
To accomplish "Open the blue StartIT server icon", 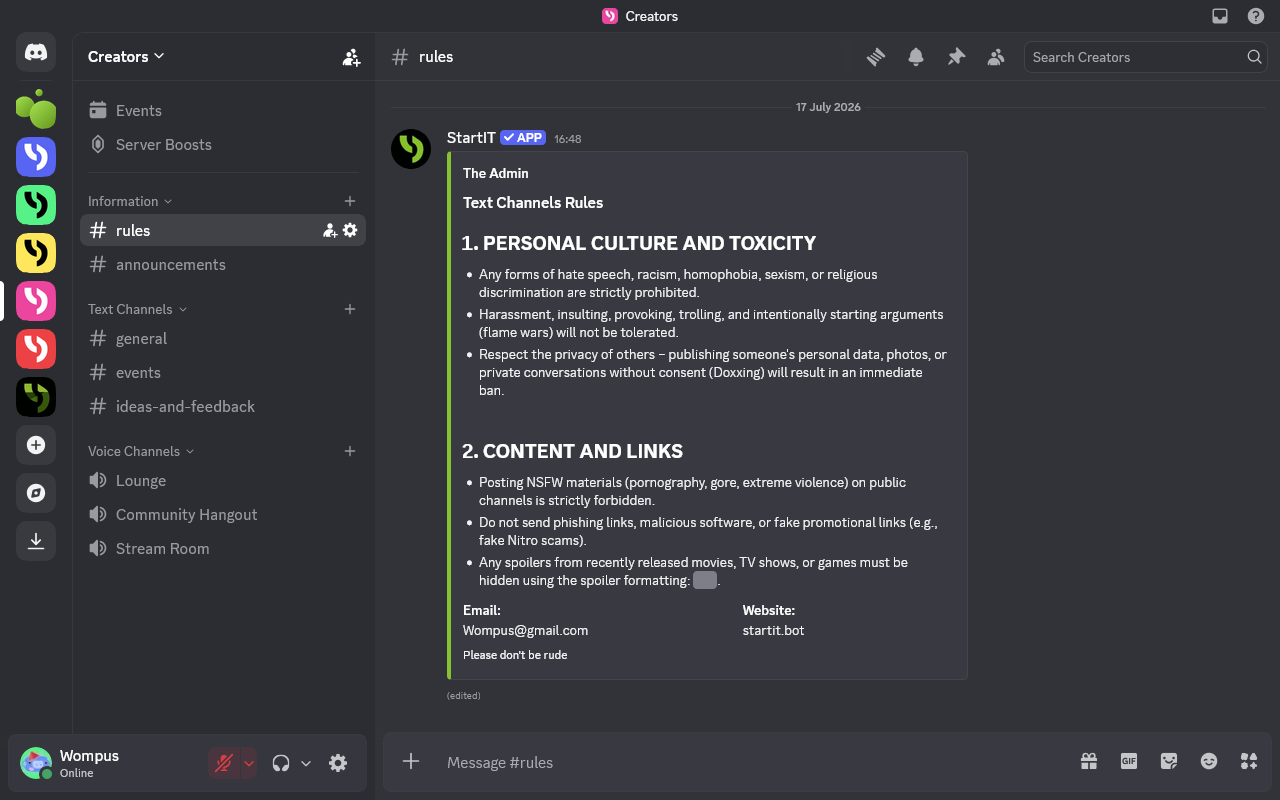I will [36, 157].
